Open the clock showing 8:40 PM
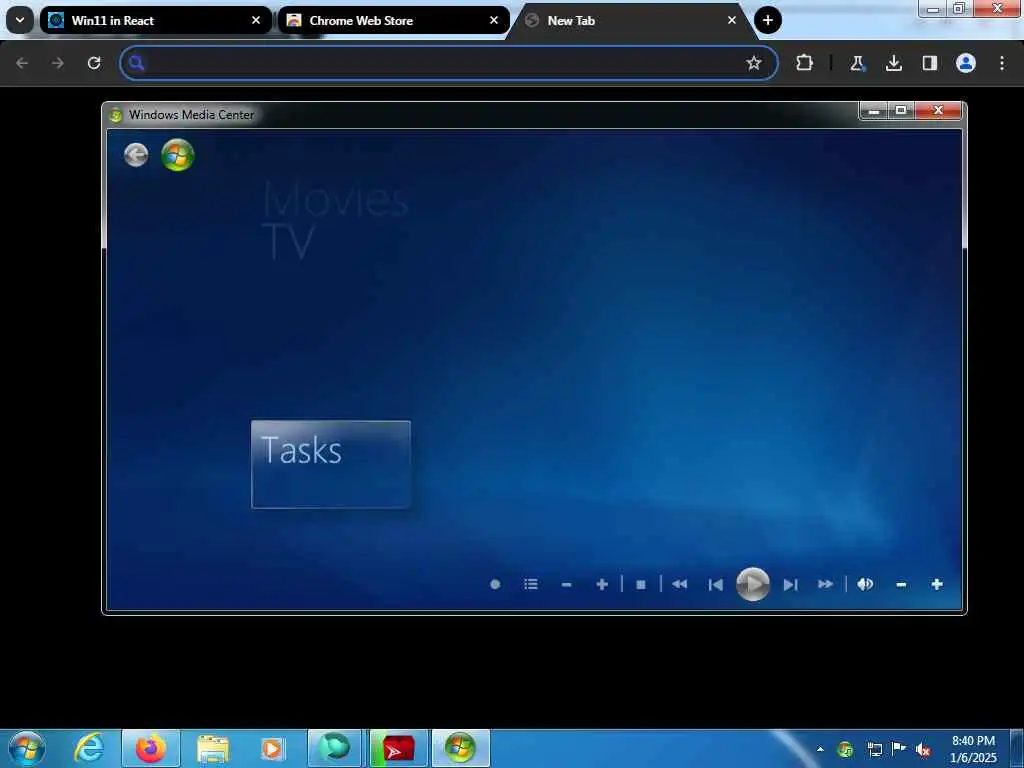Screen dimensions: 1024x768 tap(973, 748)
